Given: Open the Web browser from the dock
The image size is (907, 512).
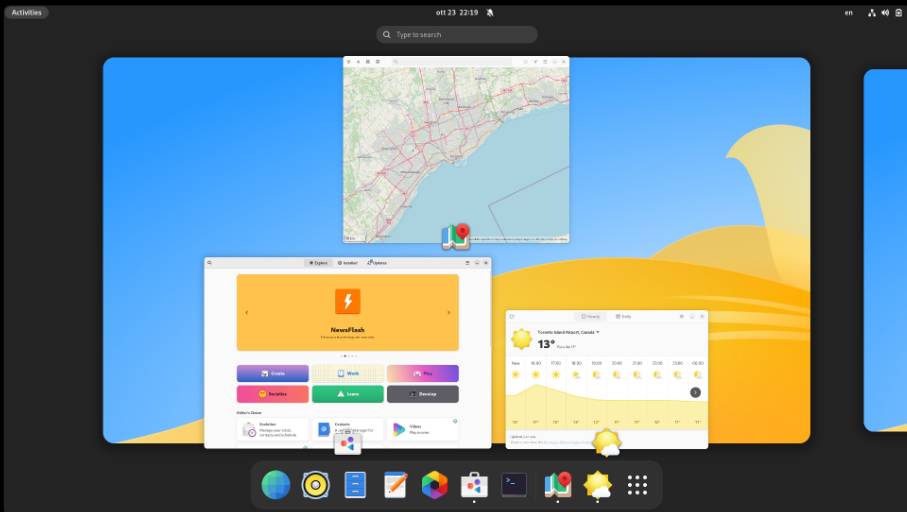Looking at the screenshot, I should click(x=276, y=485).
